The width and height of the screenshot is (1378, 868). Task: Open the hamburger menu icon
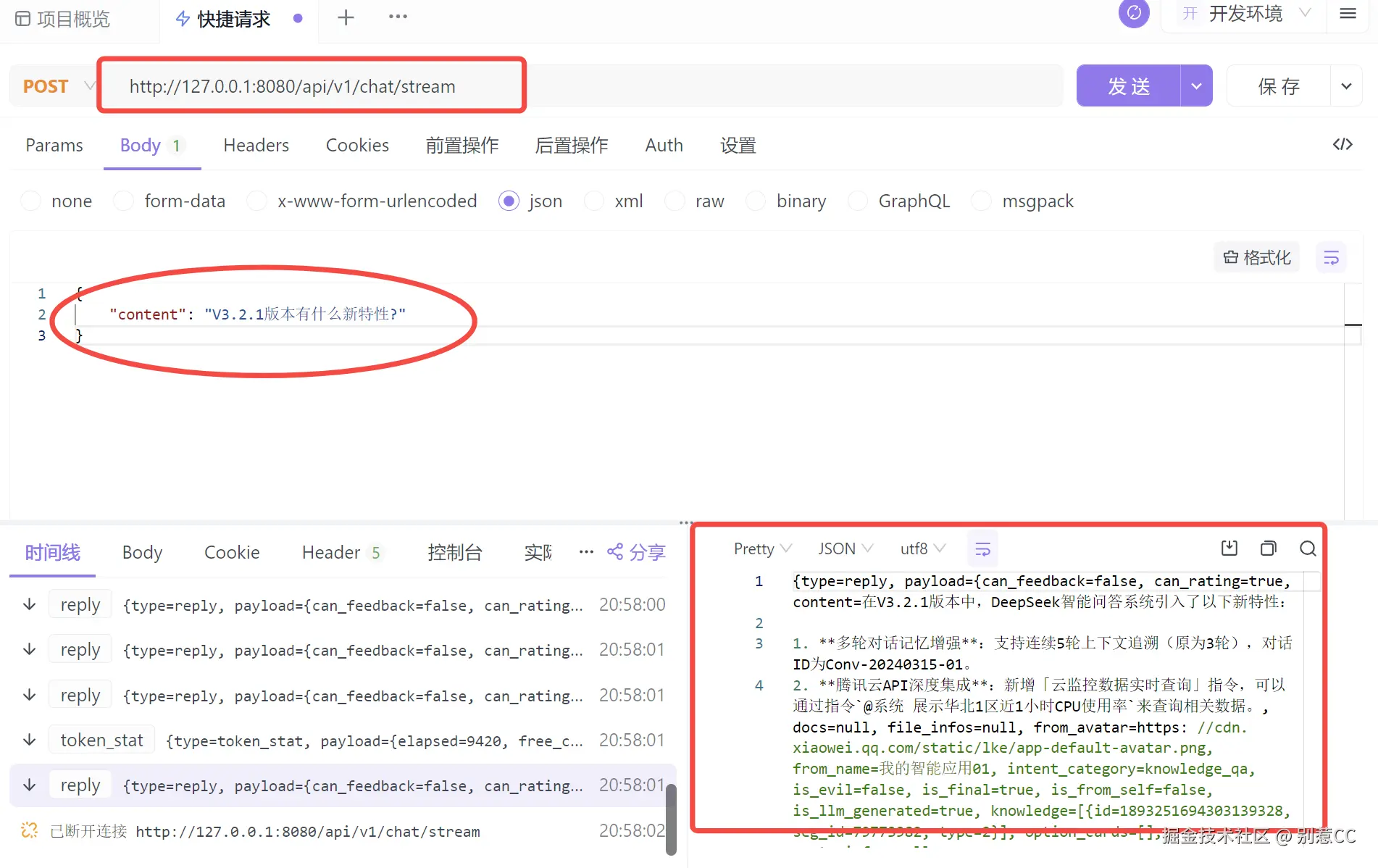[1348, 14]
